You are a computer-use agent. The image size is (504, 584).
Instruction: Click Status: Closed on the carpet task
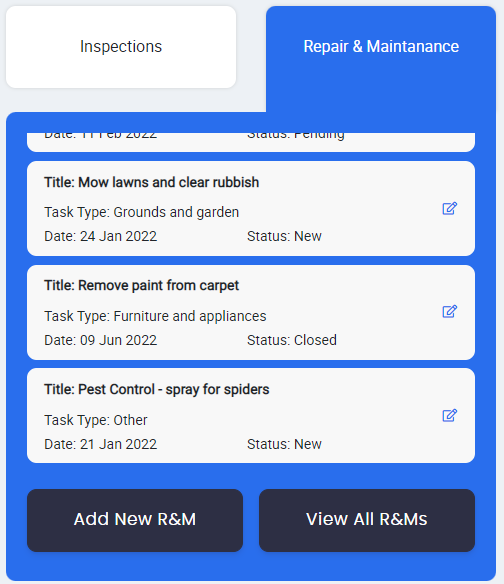click(292, 340)
